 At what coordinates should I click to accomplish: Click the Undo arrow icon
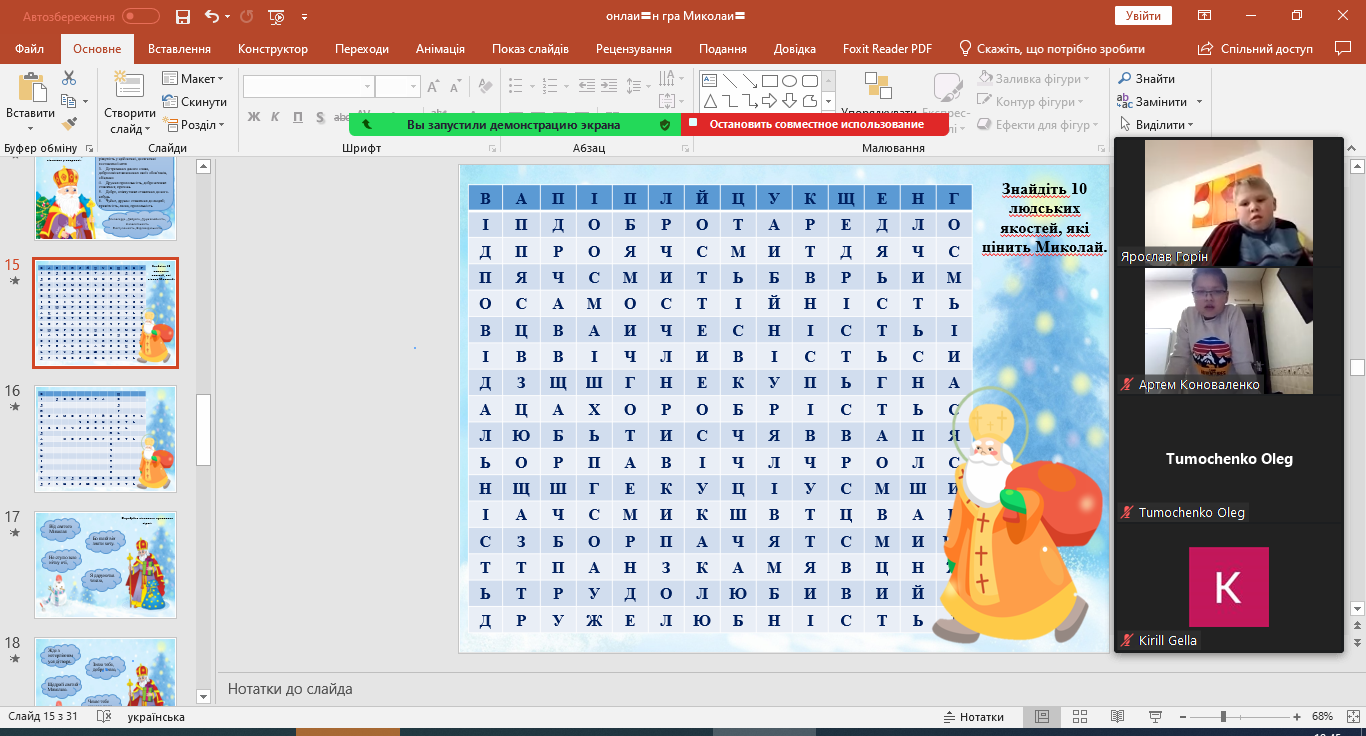tap(211, 16)
